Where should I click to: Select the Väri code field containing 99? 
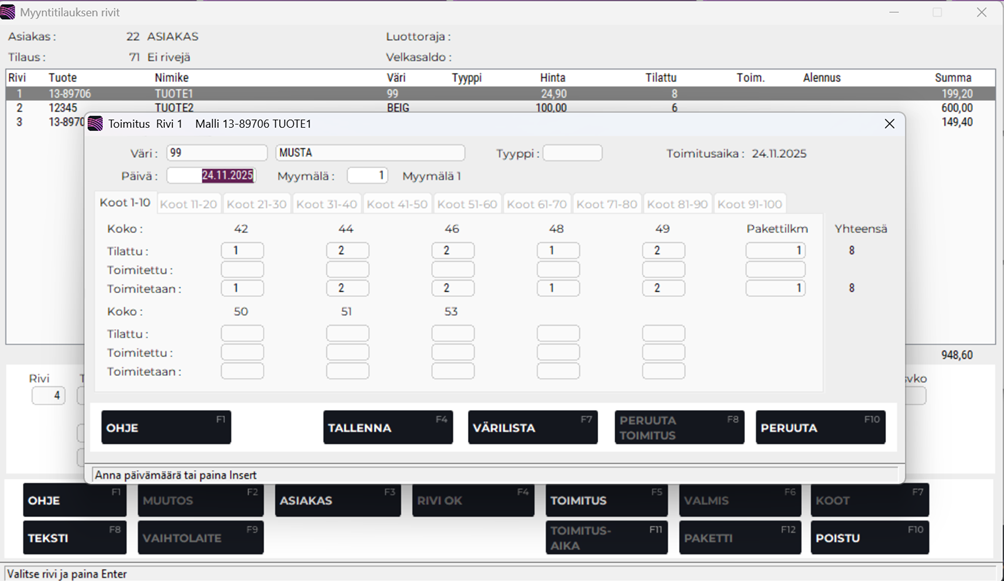click(217, 153)
